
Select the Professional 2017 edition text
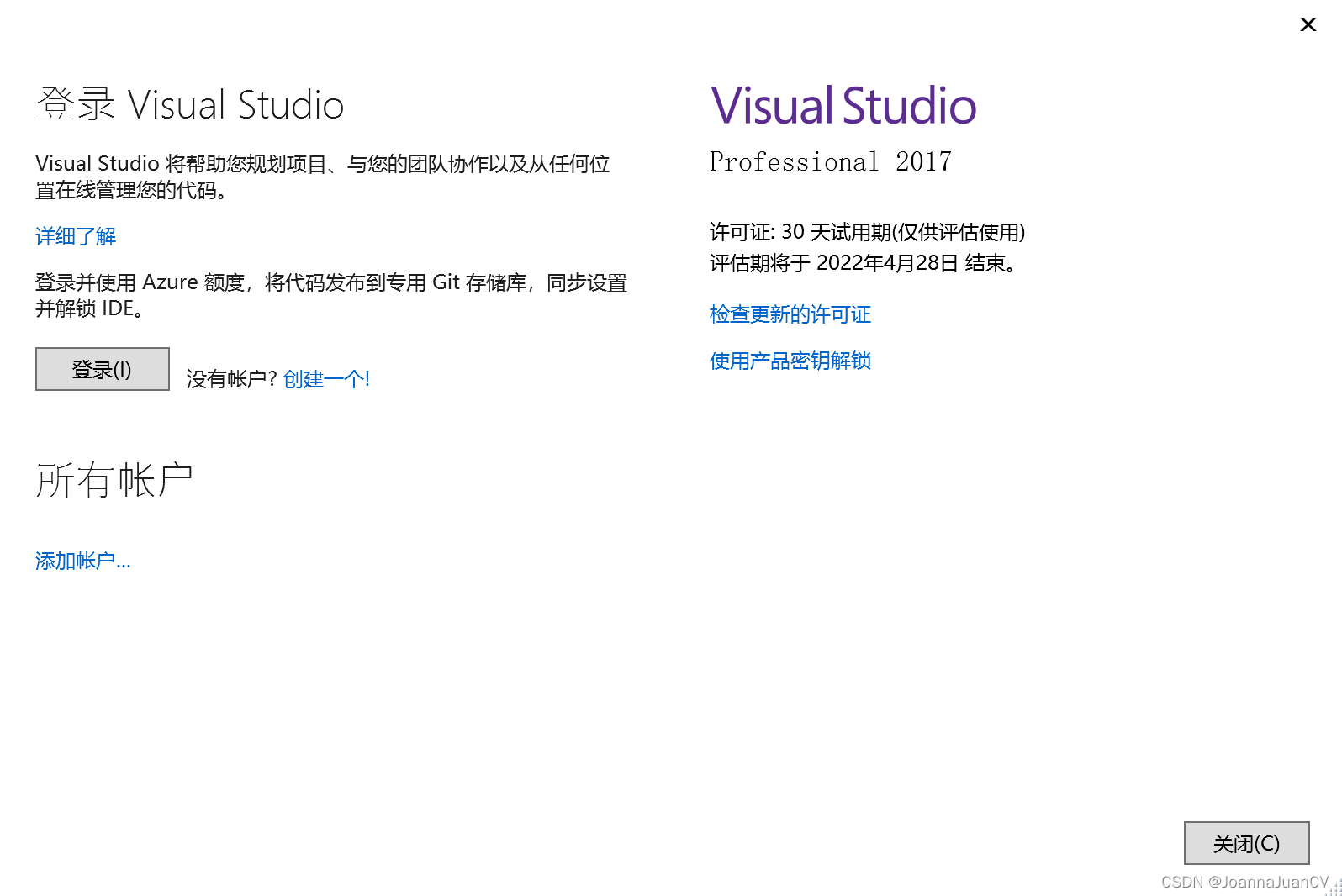831,161
